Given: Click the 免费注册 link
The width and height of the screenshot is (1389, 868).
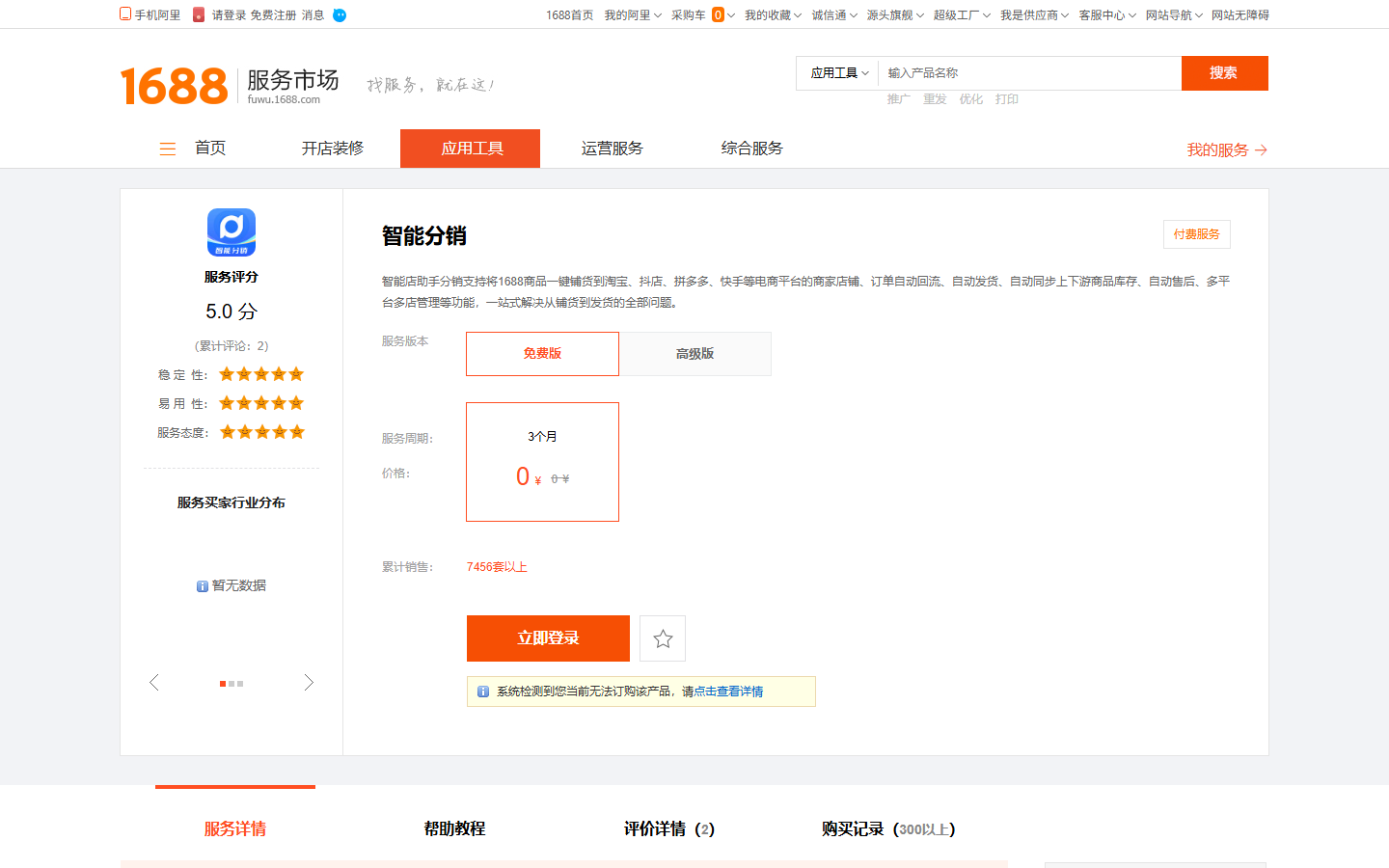Looking at the screenshot, I should (273, 15).
